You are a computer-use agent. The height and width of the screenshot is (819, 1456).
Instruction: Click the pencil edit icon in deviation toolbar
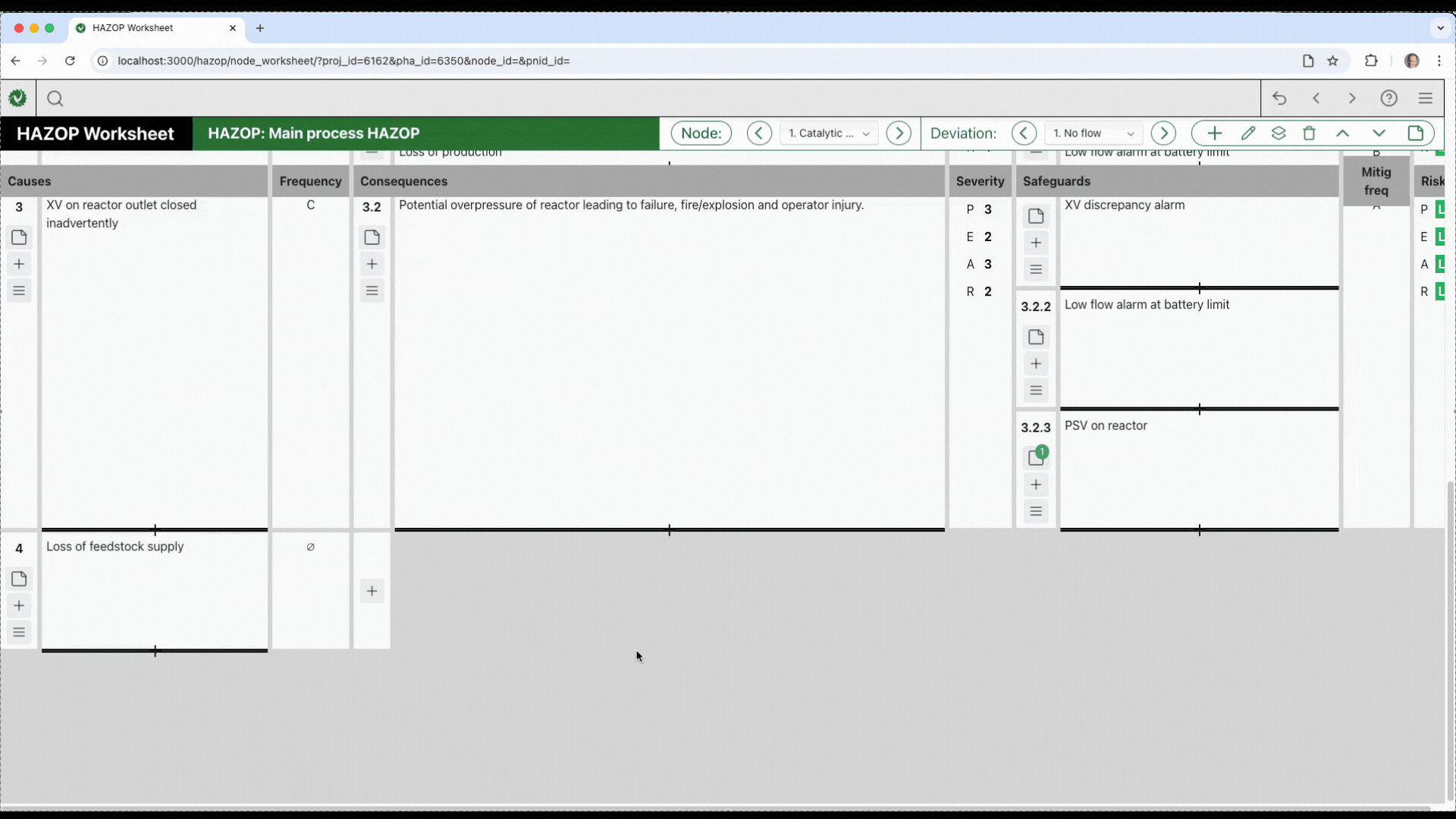coord(1248,133)
